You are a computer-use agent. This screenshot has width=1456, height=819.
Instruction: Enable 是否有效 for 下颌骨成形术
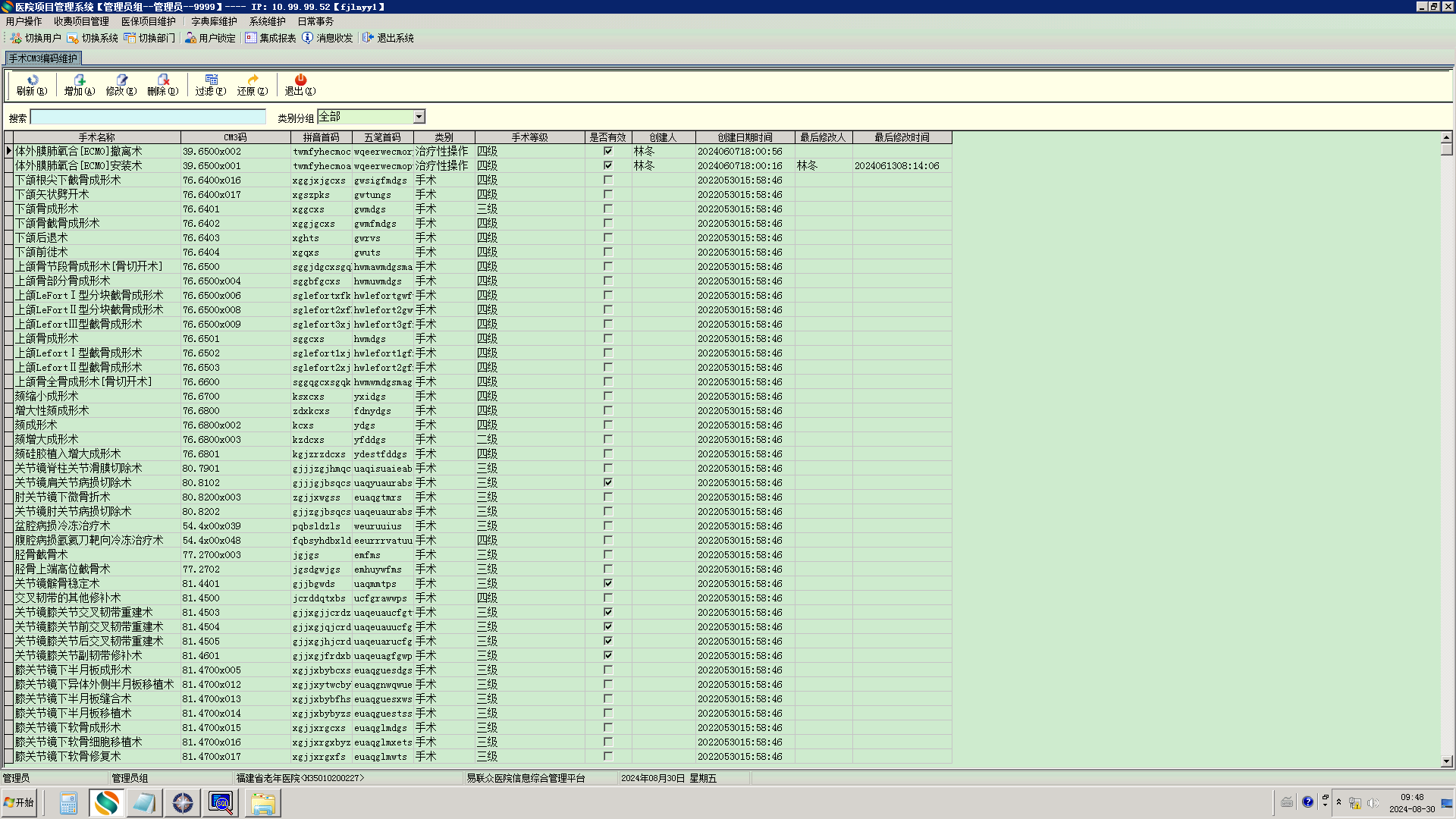607,209
